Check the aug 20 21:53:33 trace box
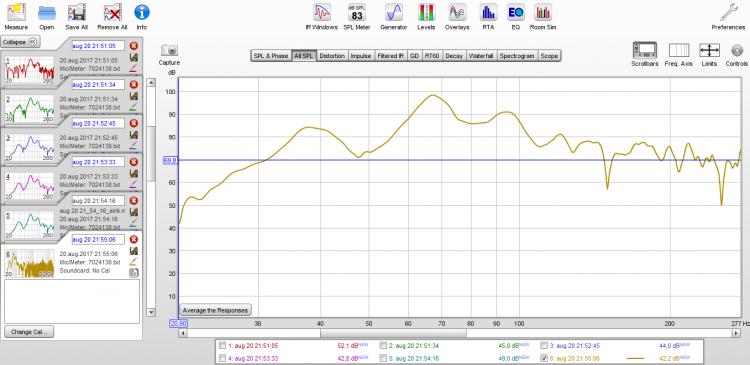This screenshot has height=365, width=750. 222,358
